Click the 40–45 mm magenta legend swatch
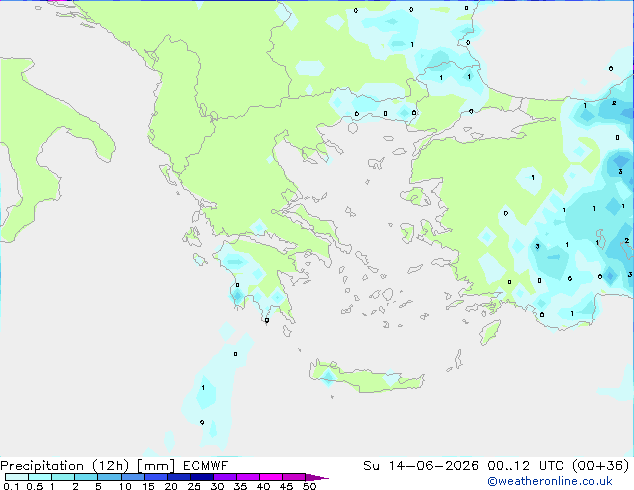Viewport: 634px width, 490px height. [271, 477]
